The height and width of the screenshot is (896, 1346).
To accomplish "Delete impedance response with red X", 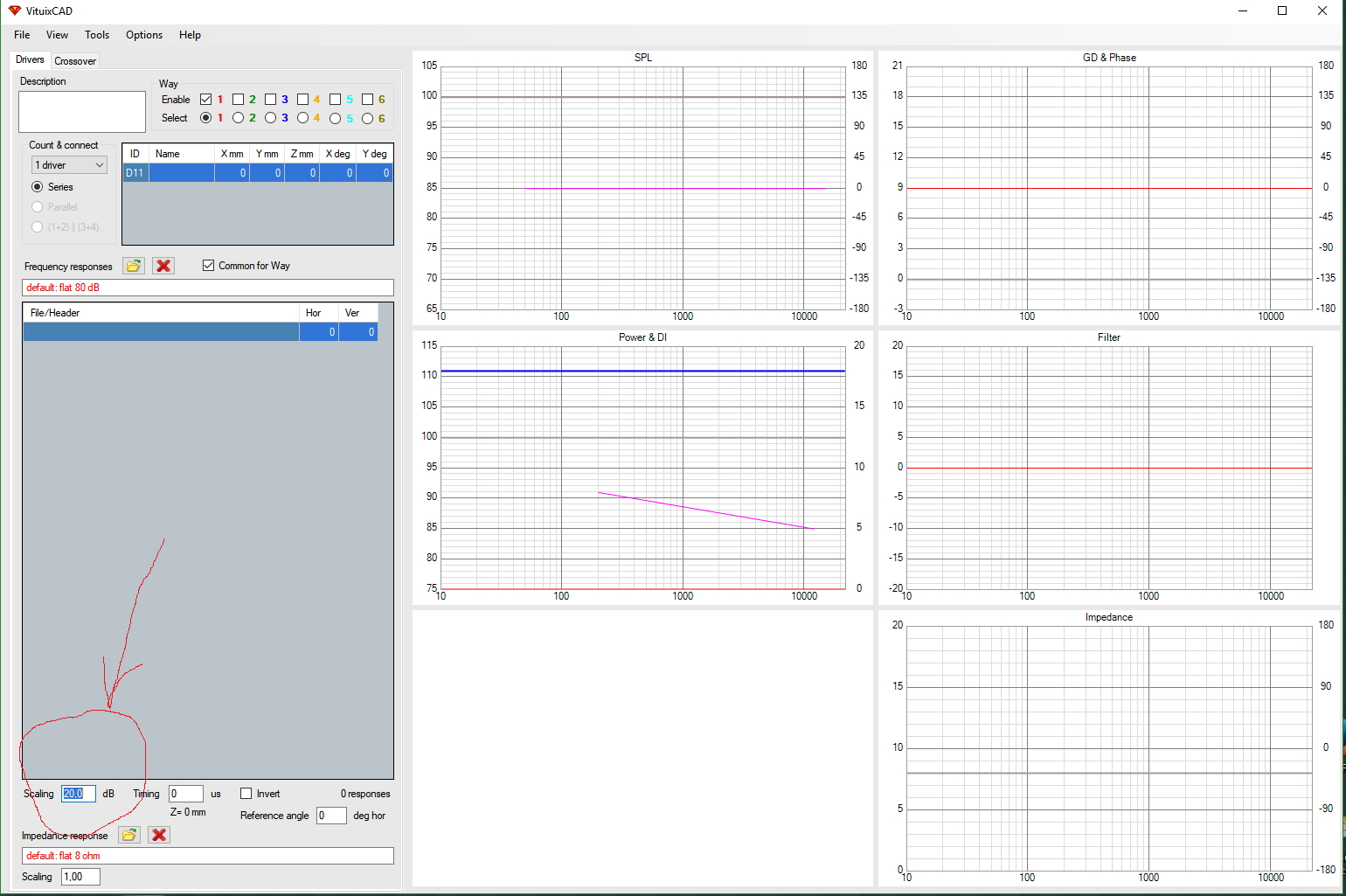I will tap(159, 835).
